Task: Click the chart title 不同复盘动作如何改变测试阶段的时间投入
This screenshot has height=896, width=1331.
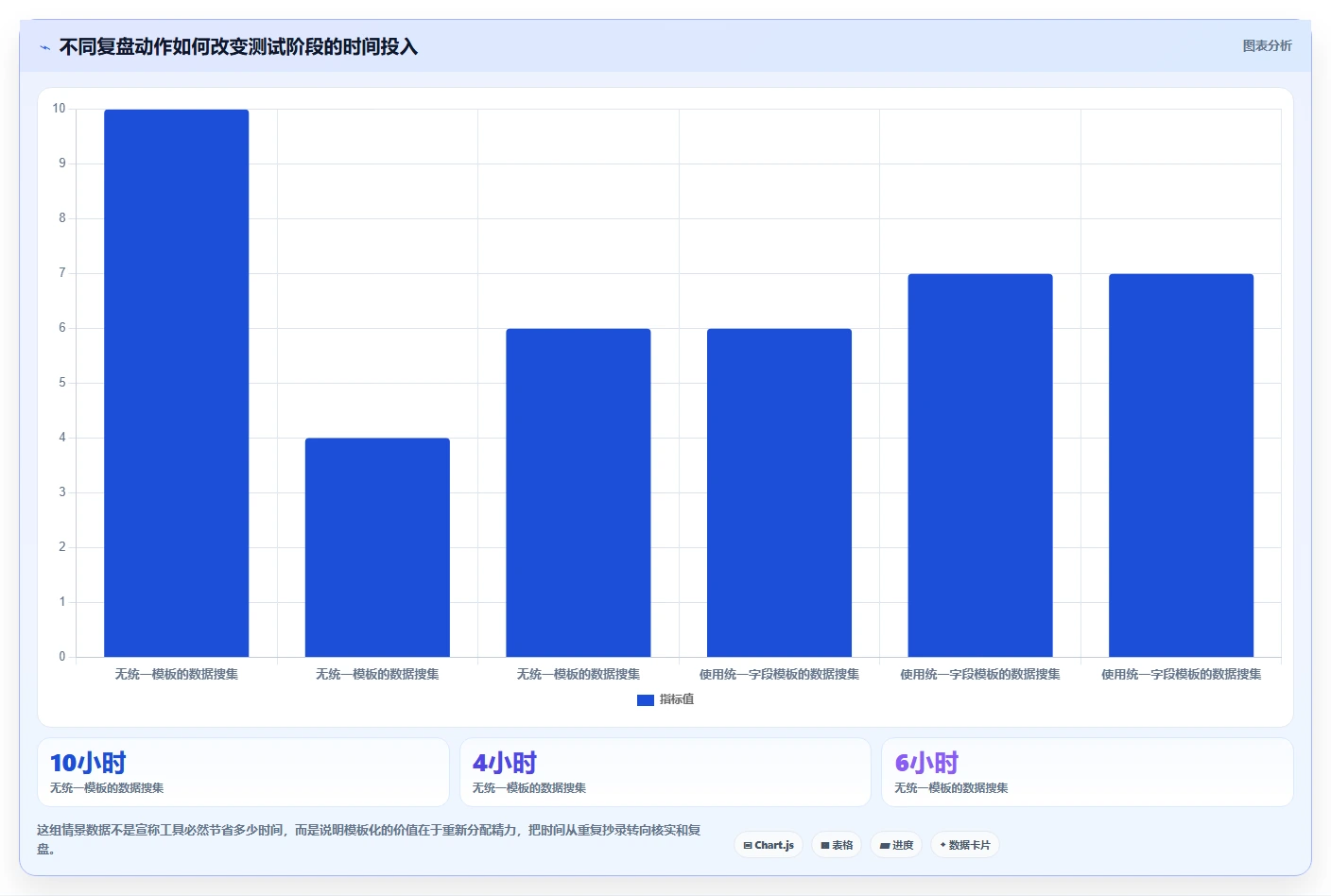Action: coord(238,46)
